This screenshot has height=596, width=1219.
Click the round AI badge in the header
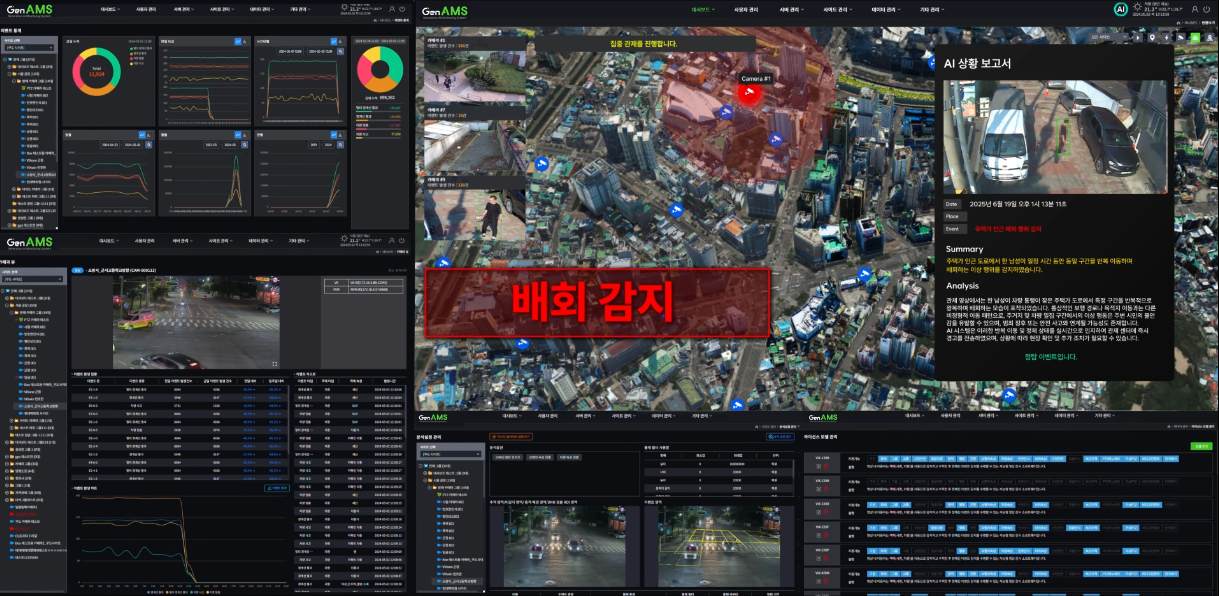pyautogui.click(x=1121, y=9)
